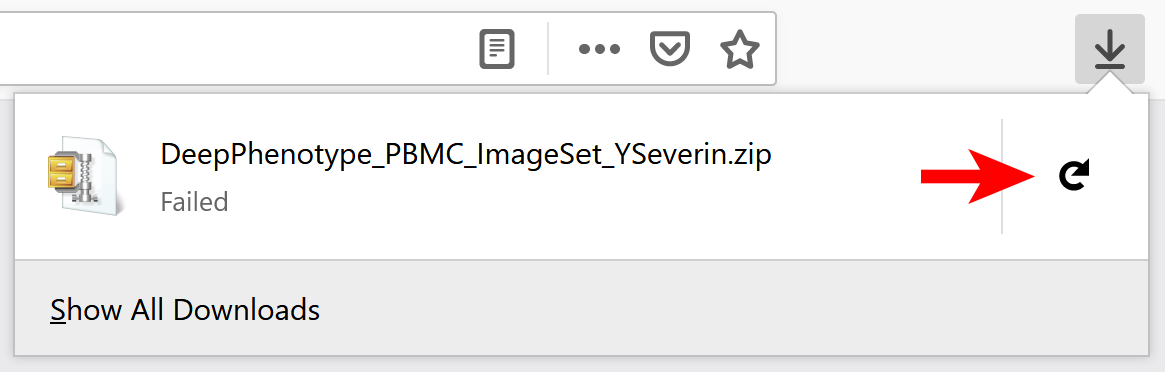Click the failed download's file name
1165x372 pixels.
coord(466,154)
